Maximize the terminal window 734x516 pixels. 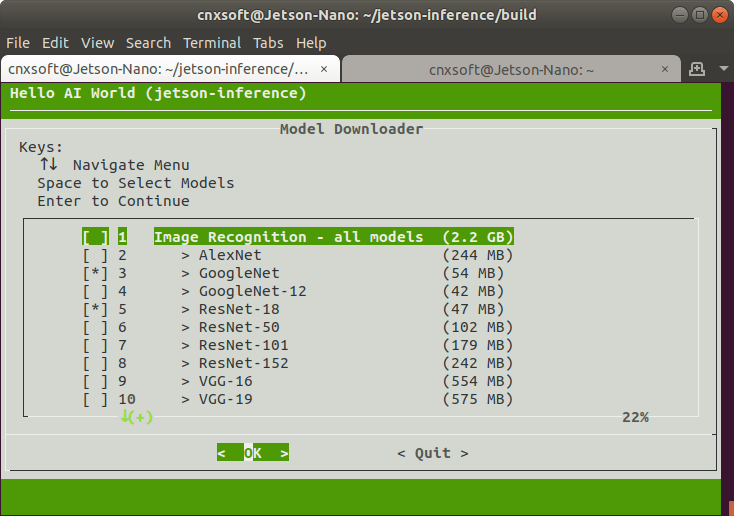coord(698,15)
